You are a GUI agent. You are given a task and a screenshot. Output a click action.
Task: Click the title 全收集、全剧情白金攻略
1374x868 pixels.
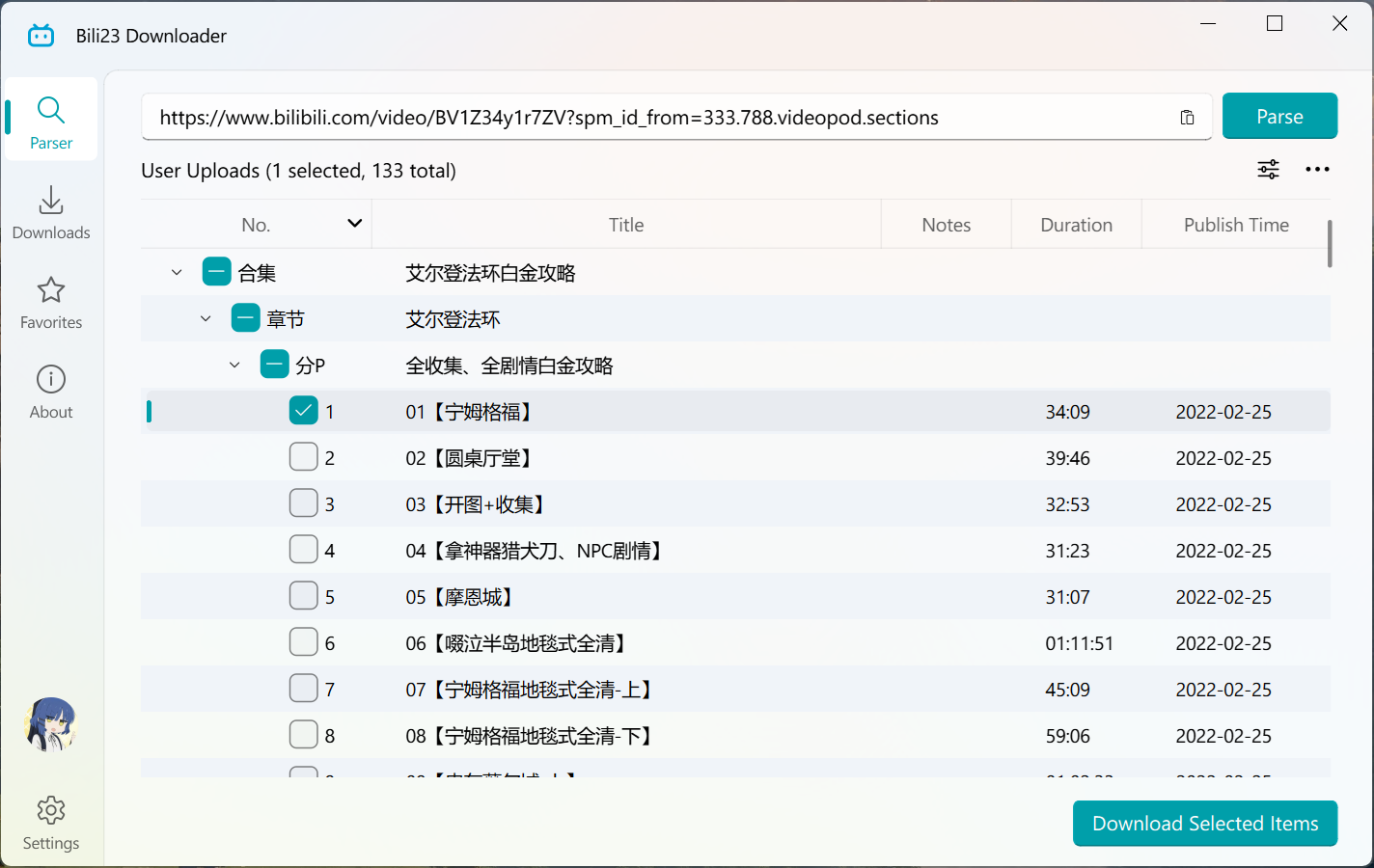[509, 366]
